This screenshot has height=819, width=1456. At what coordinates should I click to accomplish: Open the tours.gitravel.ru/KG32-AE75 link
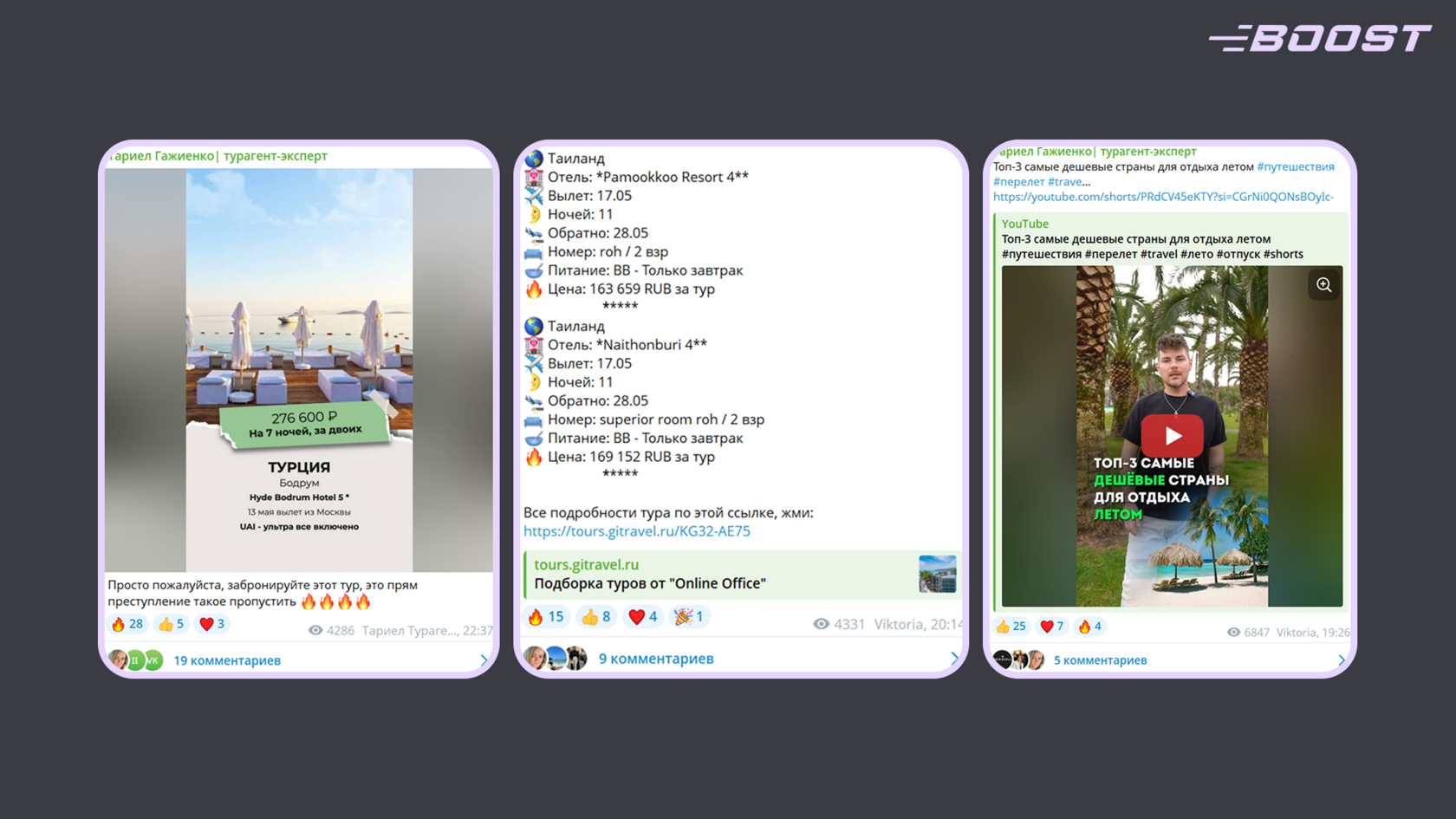[x=637, y=531]
